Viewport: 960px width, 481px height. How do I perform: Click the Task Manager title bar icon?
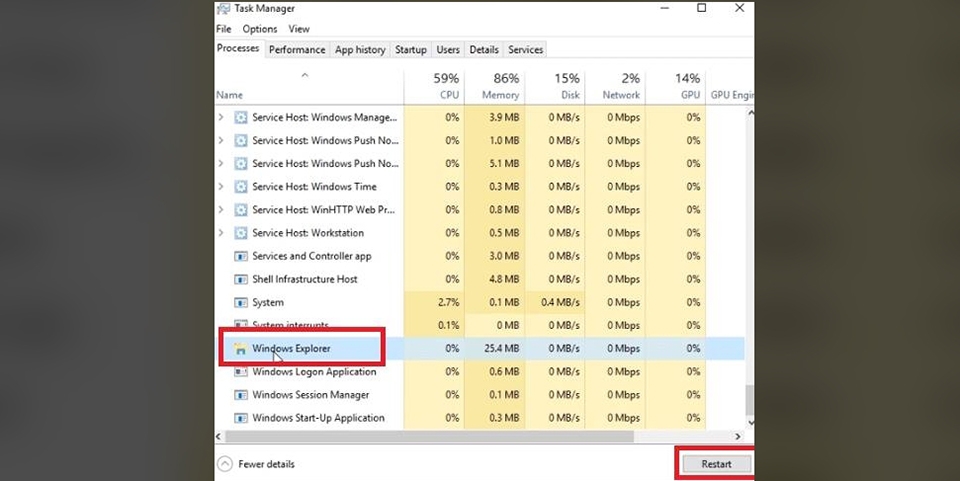coord(223,9)
